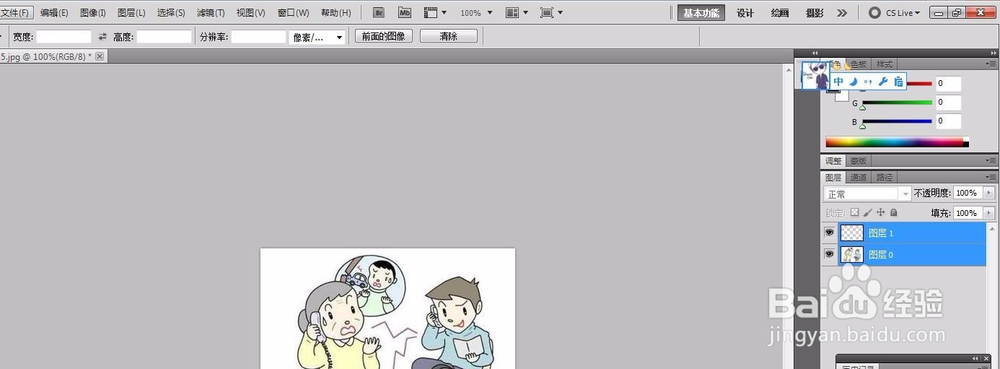
Task: Open the 窗口(W) menu
Action: point(293,13)
